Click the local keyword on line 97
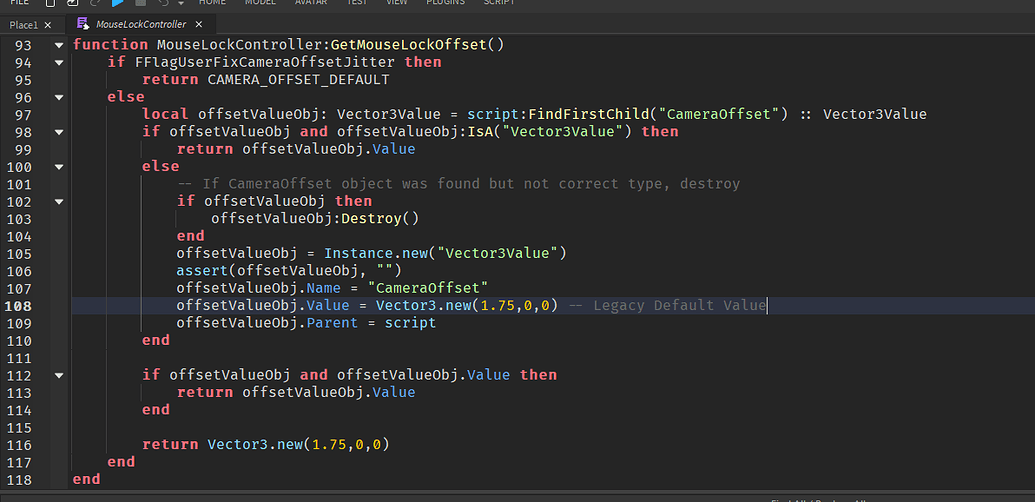This screenshot has width=1035, height=502. point(165,114)
